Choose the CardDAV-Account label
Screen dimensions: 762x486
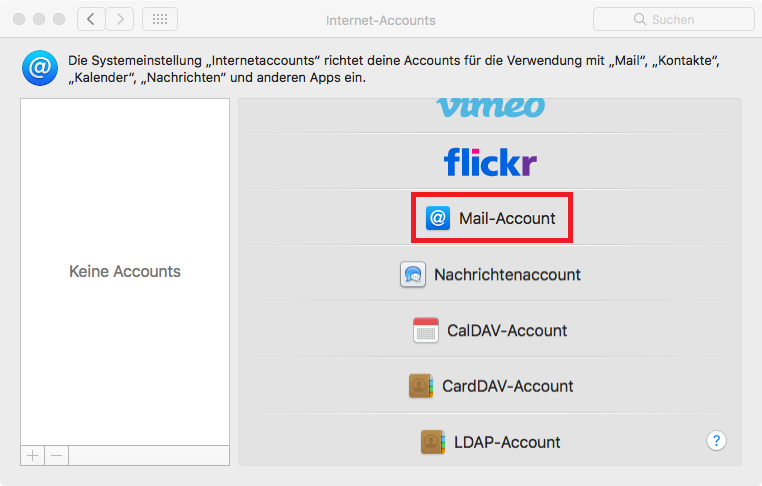click(507, 386)
